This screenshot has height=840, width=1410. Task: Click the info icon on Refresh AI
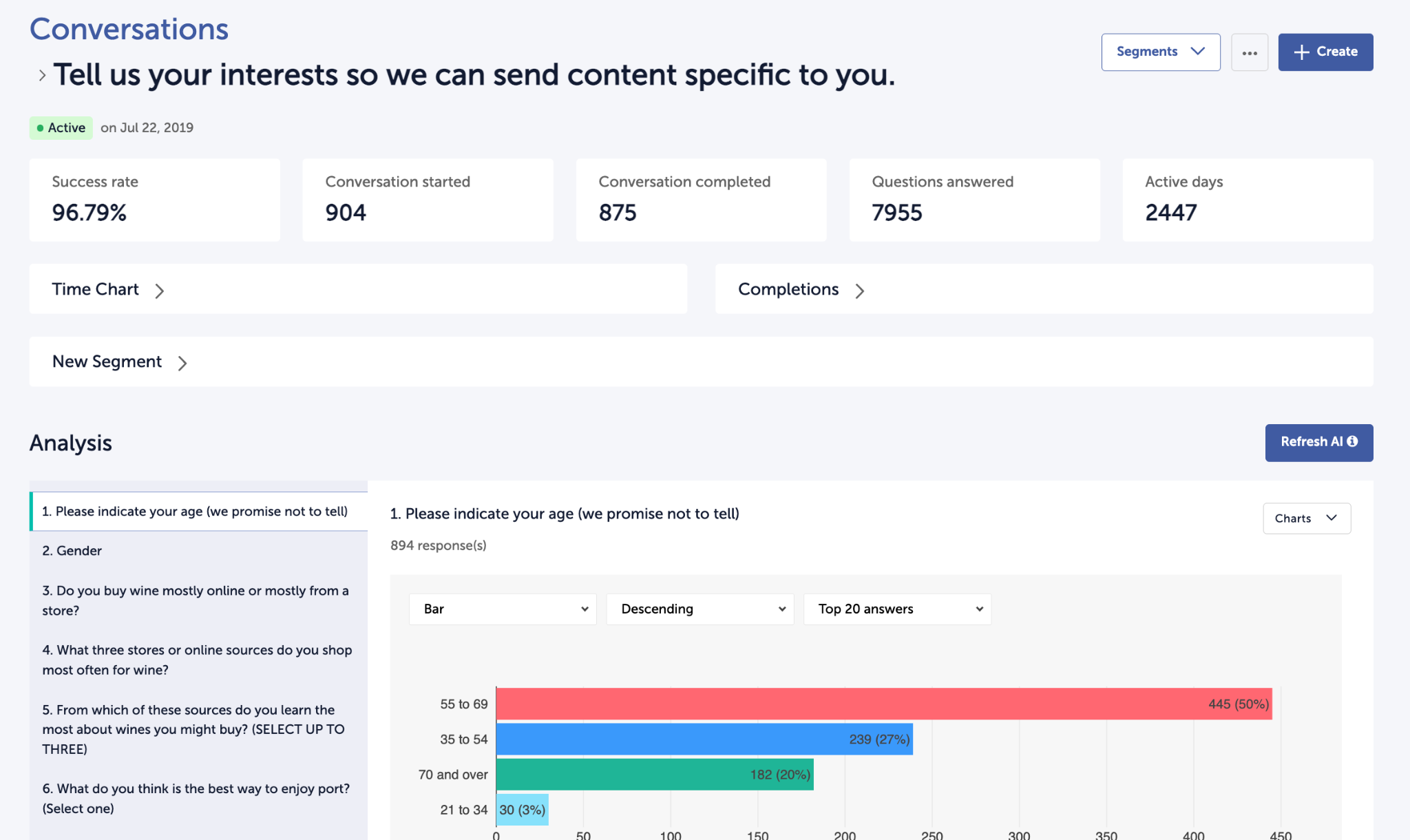click(1353, 441)
